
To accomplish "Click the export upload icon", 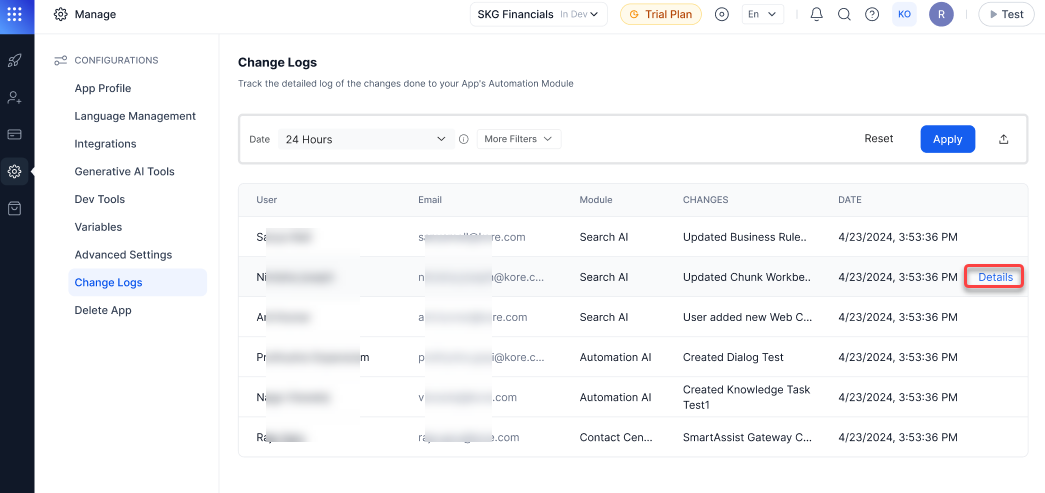I will (1003, 139).
